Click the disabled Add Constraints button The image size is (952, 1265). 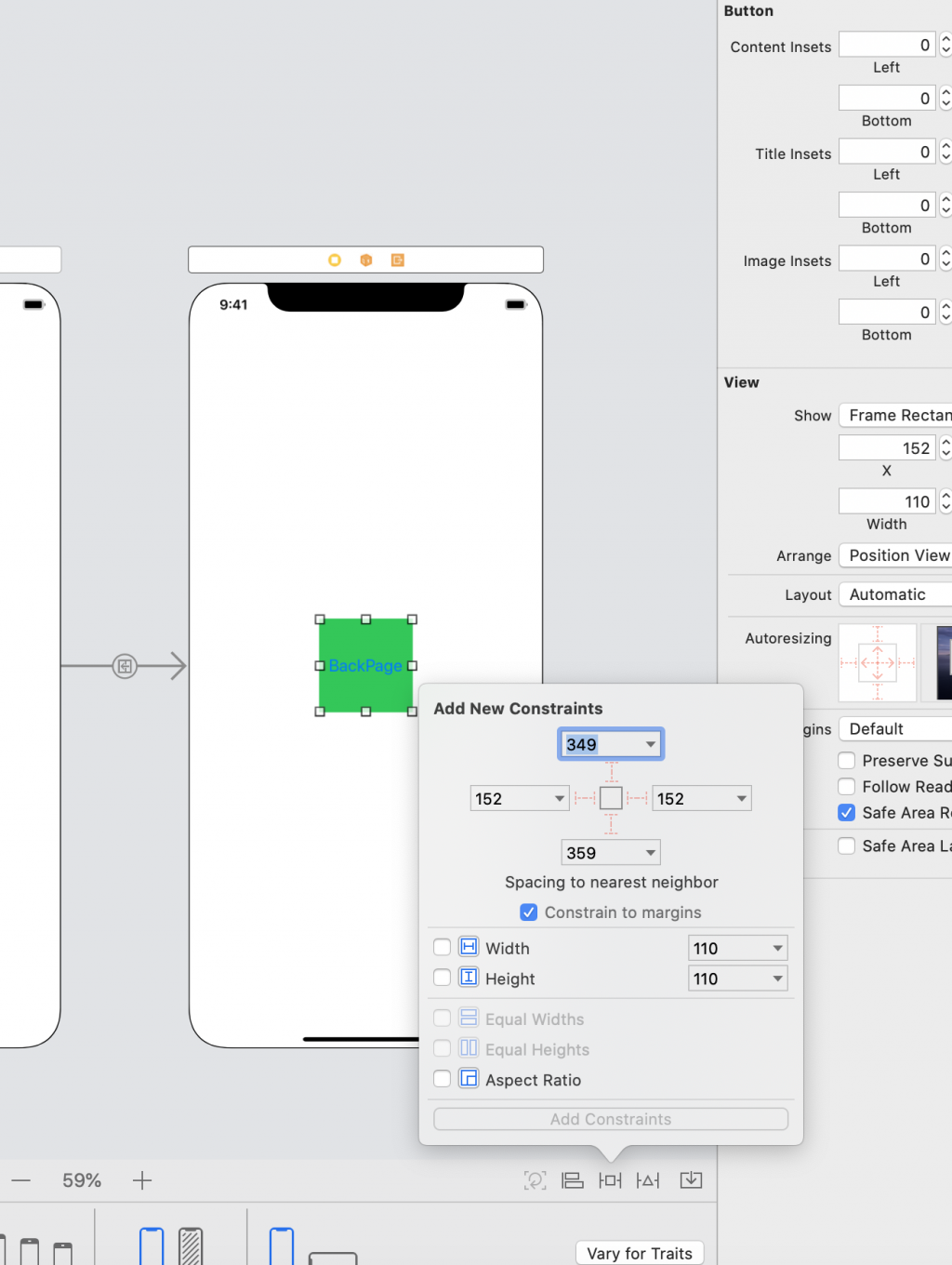611,1119
